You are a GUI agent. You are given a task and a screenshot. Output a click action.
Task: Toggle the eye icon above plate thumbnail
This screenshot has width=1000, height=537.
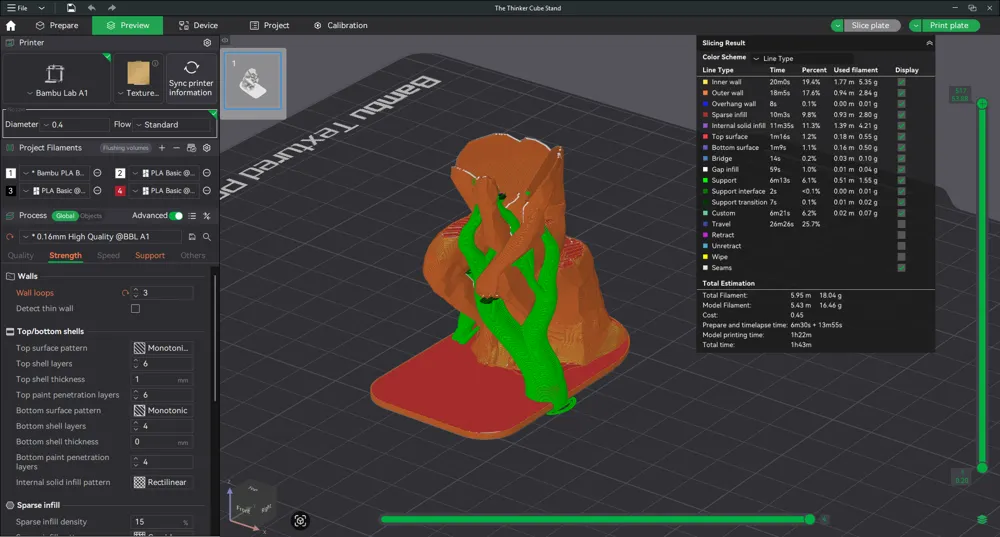pos(225,40)
